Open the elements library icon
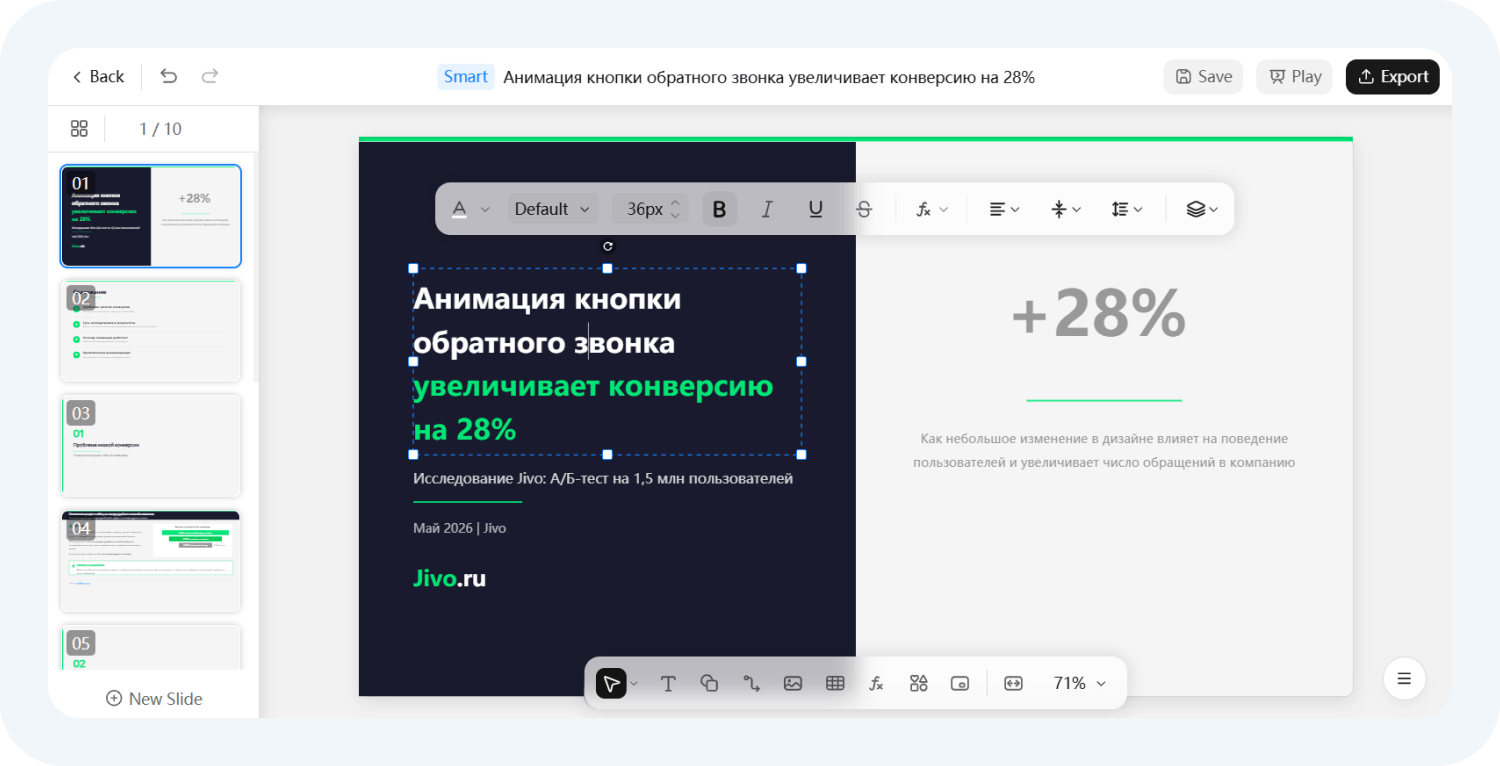This screenshot has width=1500, height=766. pos(918,683)
